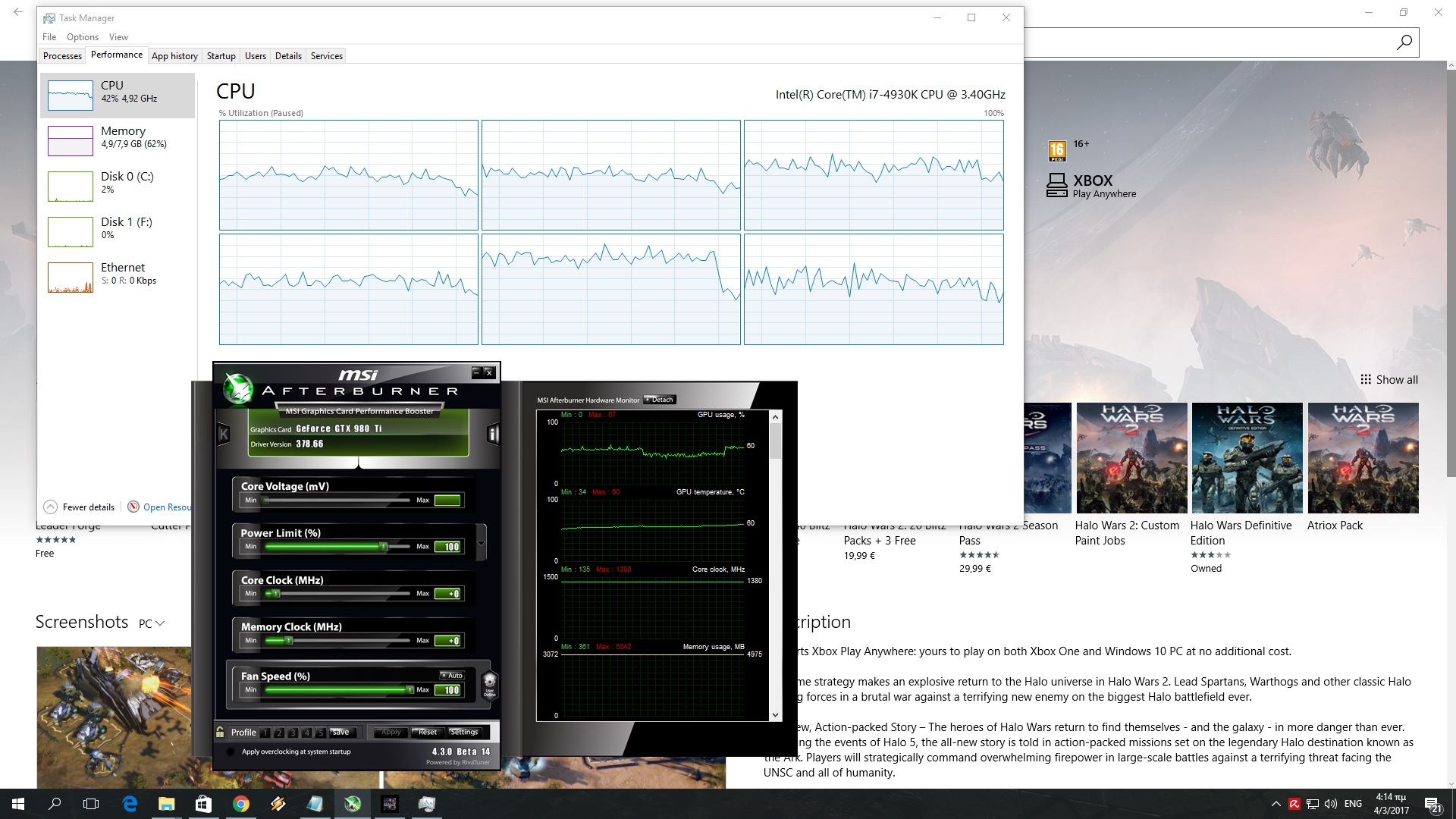
Task: Open the Options menu in Task Manager
Action: [x=82, y=37]
